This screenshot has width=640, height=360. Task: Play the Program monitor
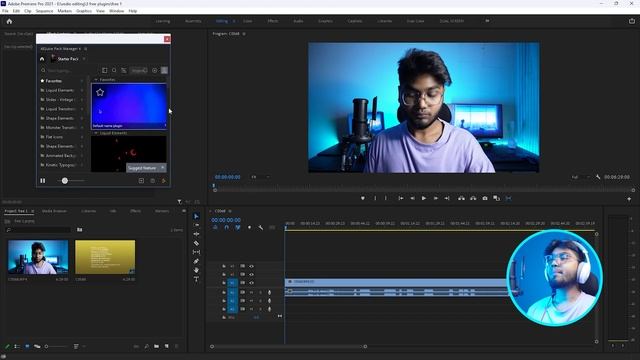[x=424, y=198]
